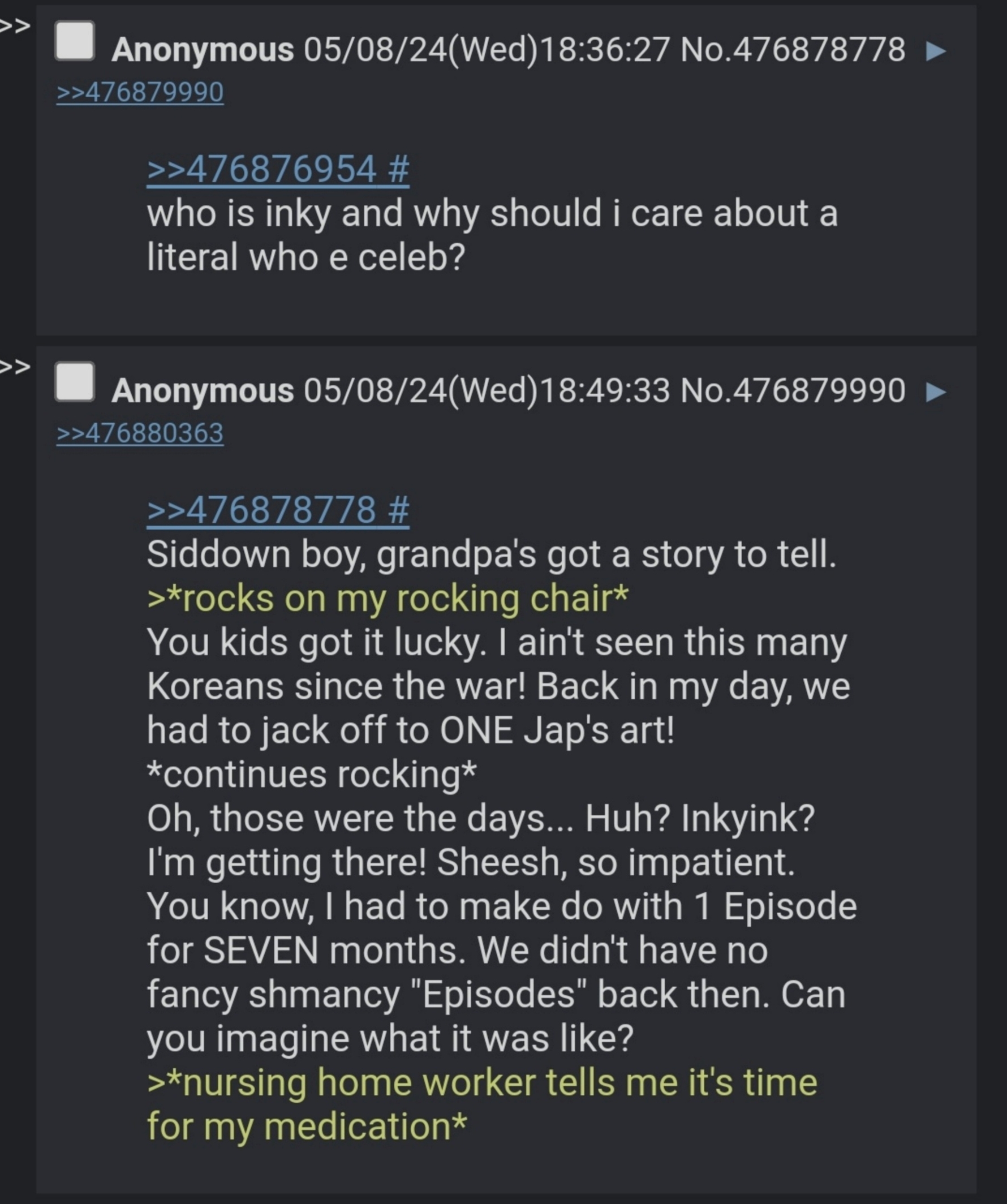Click the greentext 'nursing home worker' line
Viewport: 1007px width, 1204px height.
482,1104
